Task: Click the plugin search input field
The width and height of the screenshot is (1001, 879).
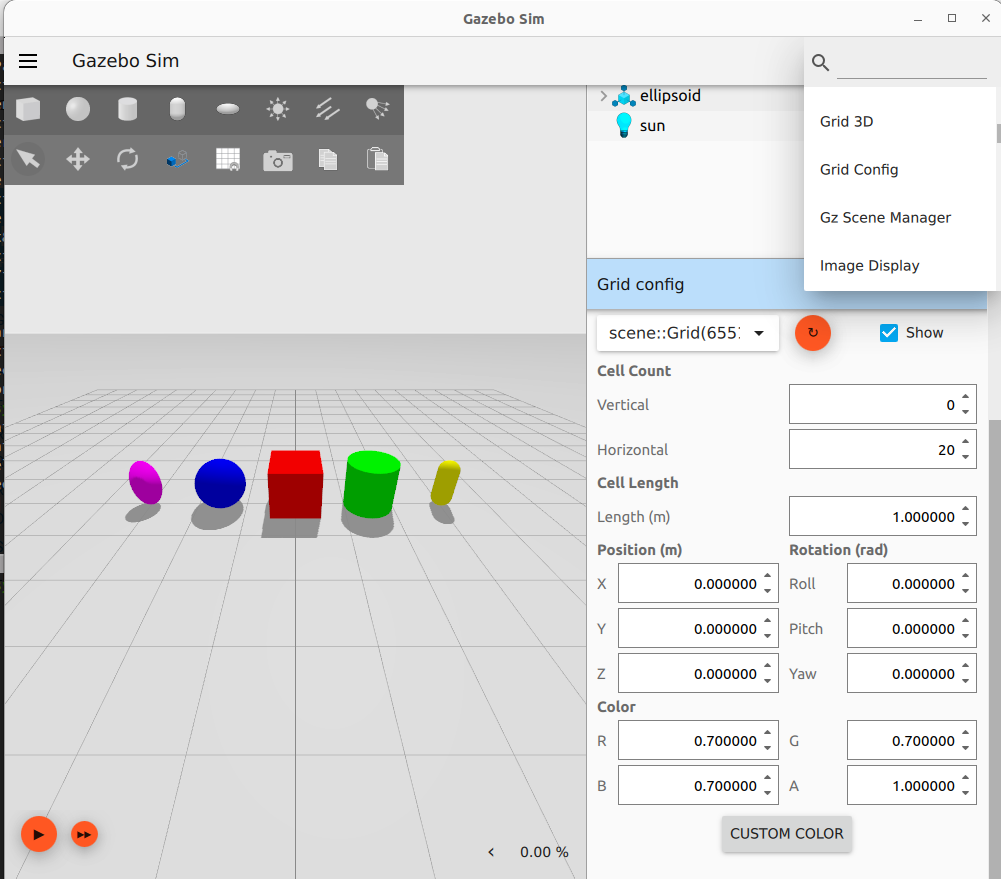Action: coord(912,64)
